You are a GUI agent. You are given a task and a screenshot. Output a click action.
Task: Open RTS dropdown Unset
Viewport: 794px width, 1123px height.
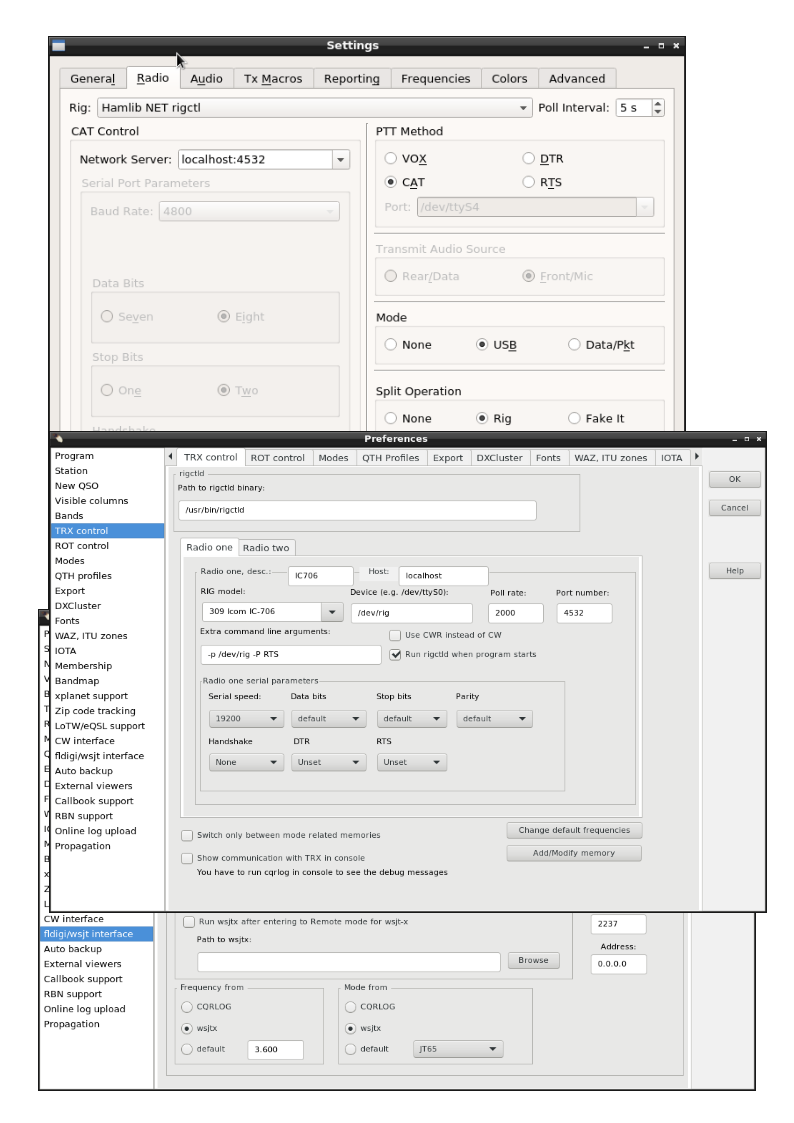pyautogui.click(x=412, y=762)
